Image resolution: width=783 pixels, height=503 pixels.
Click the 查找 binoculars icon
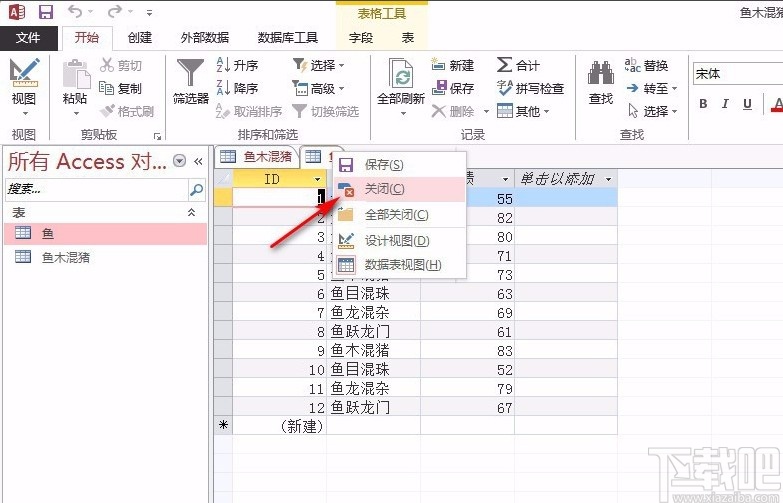[x=601, y=73]
